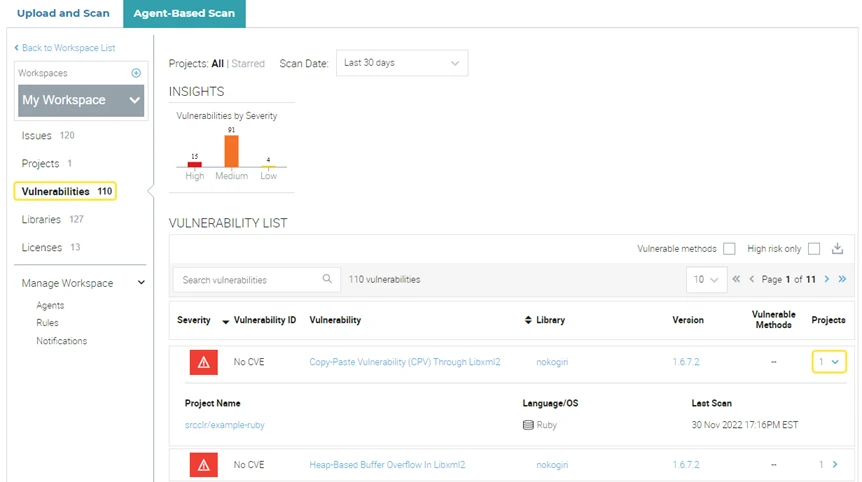Screen dimensions: 862x482
Task: Jump to the last page
Action: [842, 279]
